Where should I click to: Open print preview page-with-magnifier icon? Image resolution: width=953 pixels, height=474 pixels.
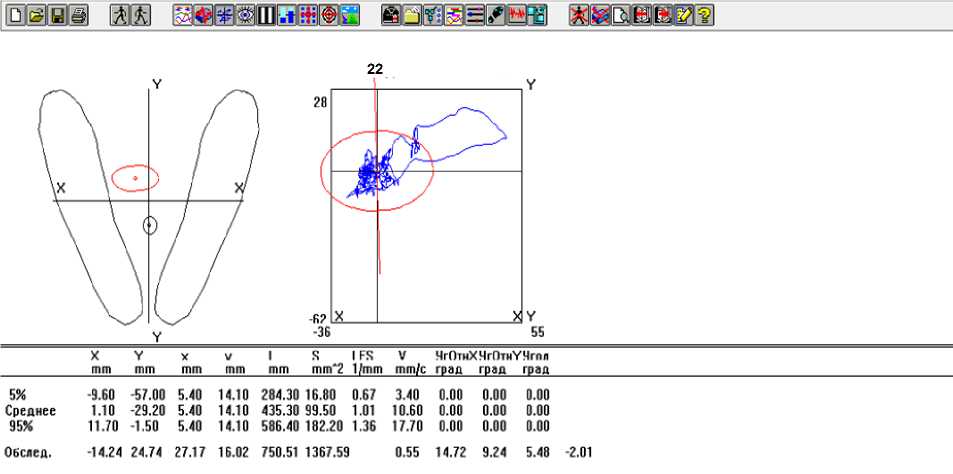621,15
